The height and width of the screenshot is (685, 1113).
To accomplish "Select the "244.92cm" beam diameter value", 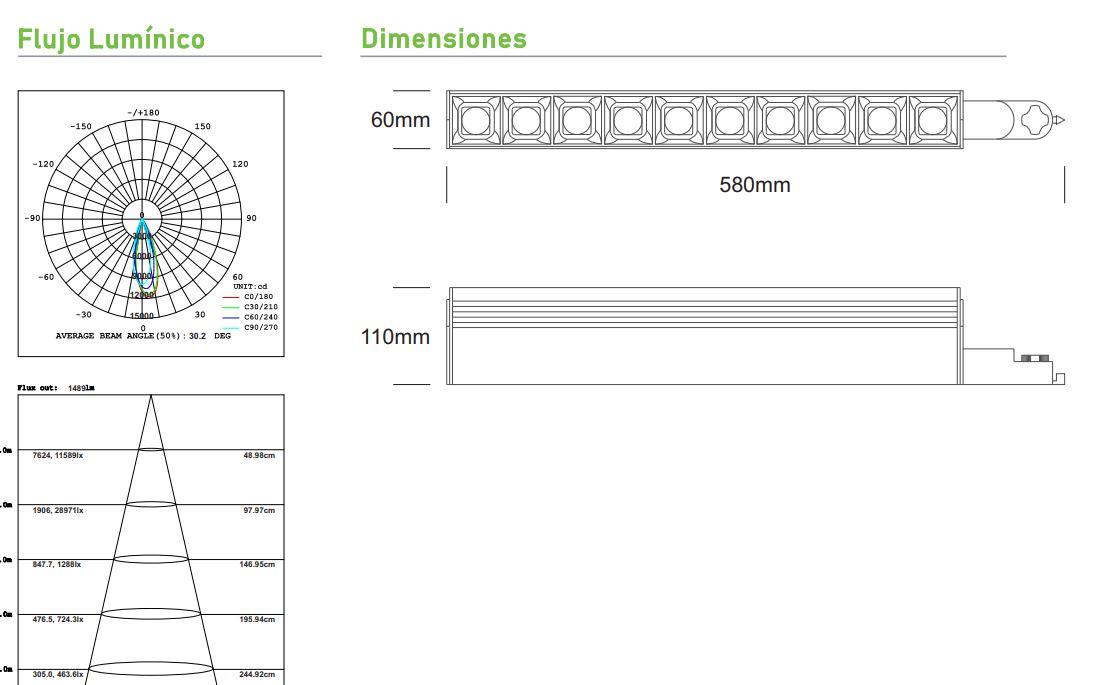I will [257, 674].
